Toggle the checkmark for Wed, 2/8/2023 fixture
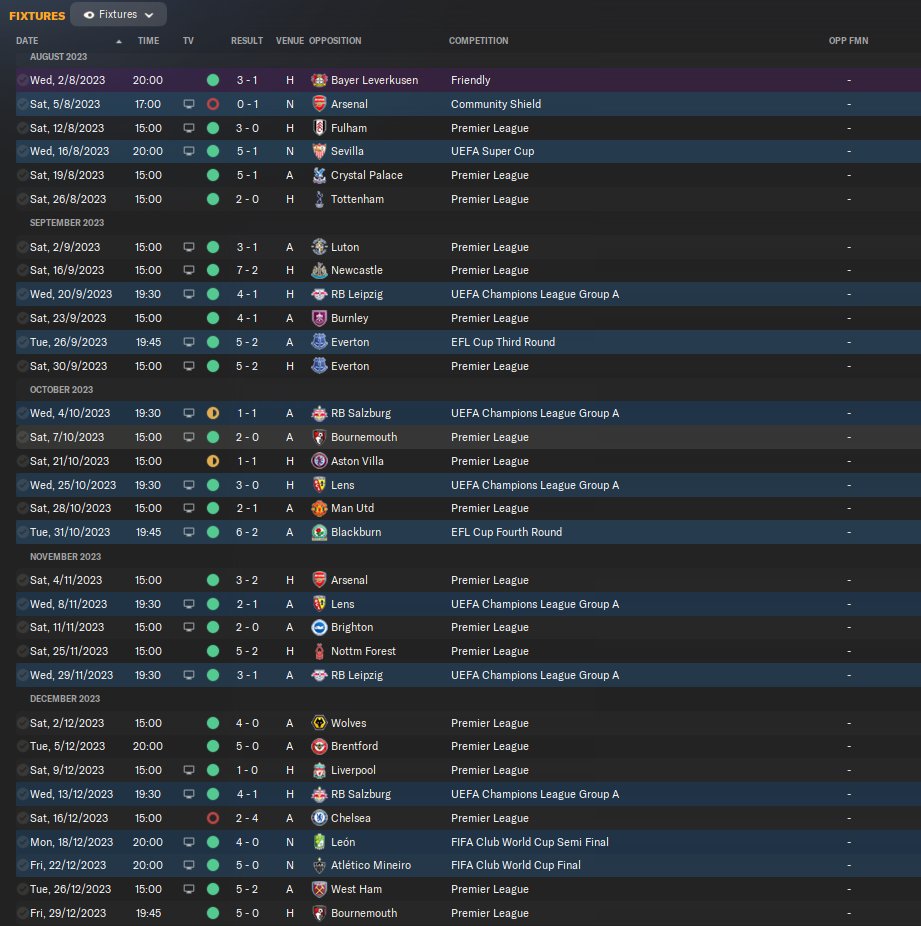 (22, 80)
